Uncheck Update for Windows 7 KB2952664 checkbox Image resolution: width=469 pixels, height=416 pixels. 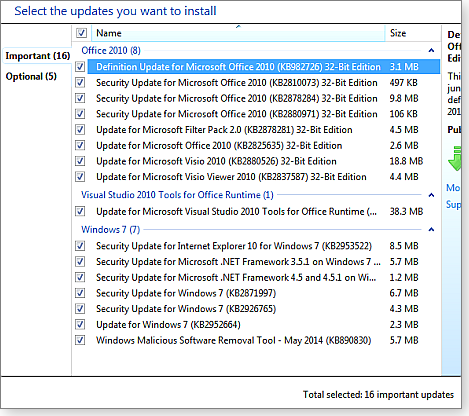80,324
